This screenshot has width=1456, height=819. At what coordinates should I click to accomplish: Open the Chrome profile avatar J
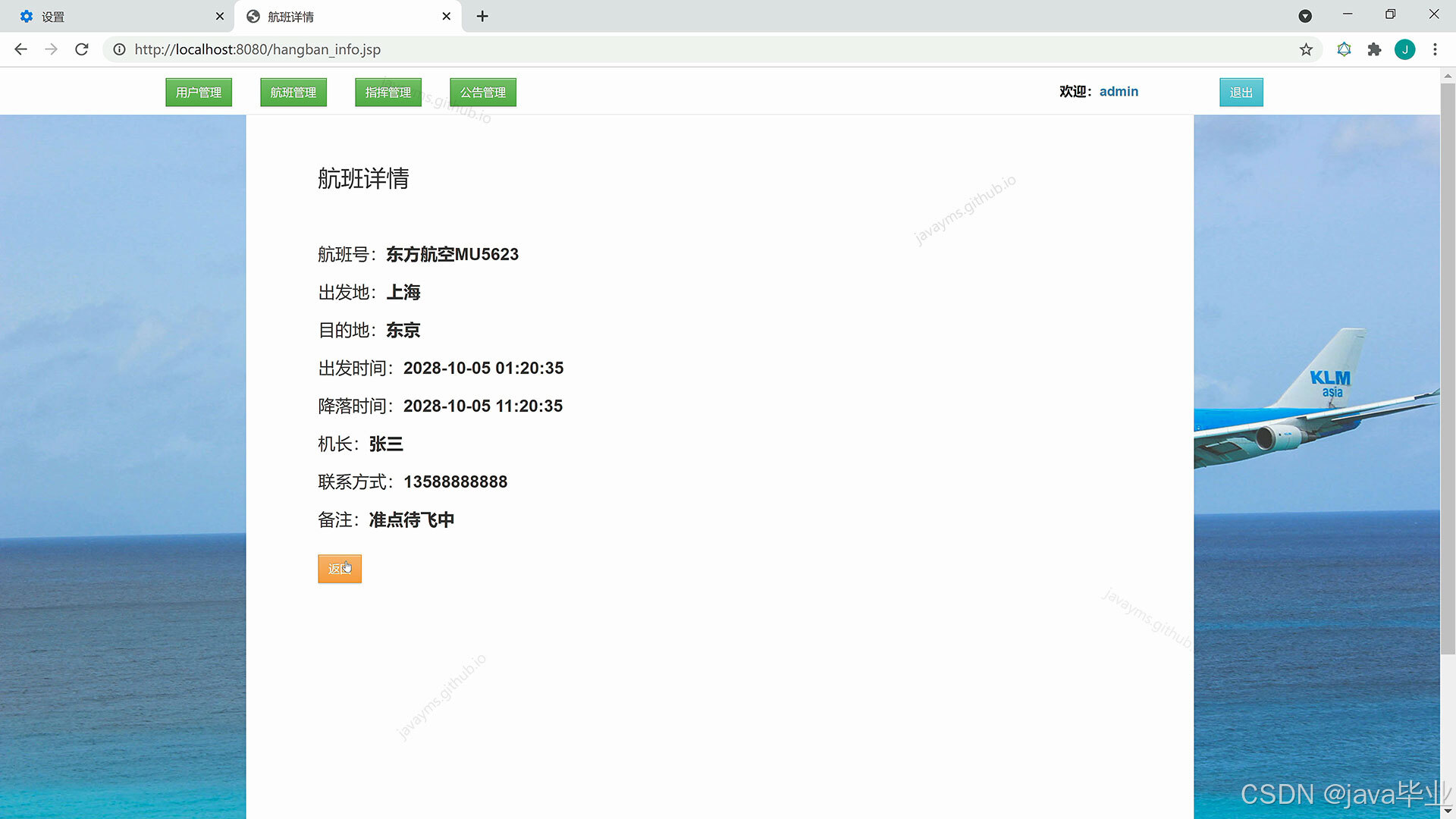click(1404, 49)
